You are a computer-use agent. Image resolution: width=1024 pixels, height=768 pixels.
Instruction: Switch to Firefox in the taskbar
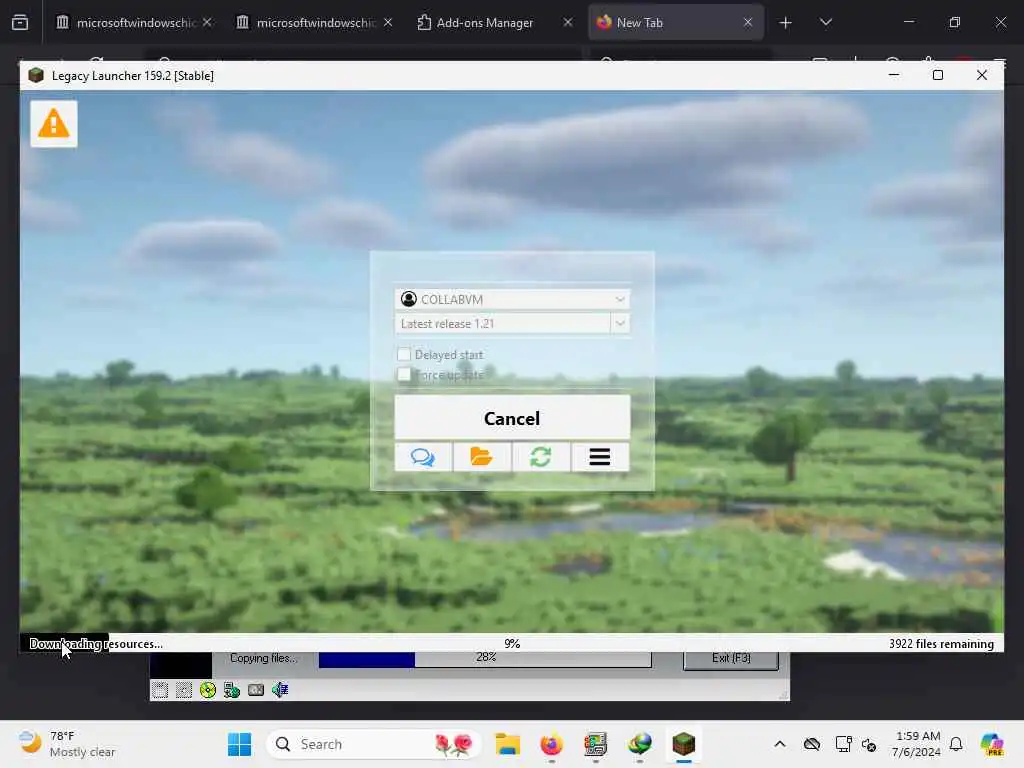pos(552,744)
